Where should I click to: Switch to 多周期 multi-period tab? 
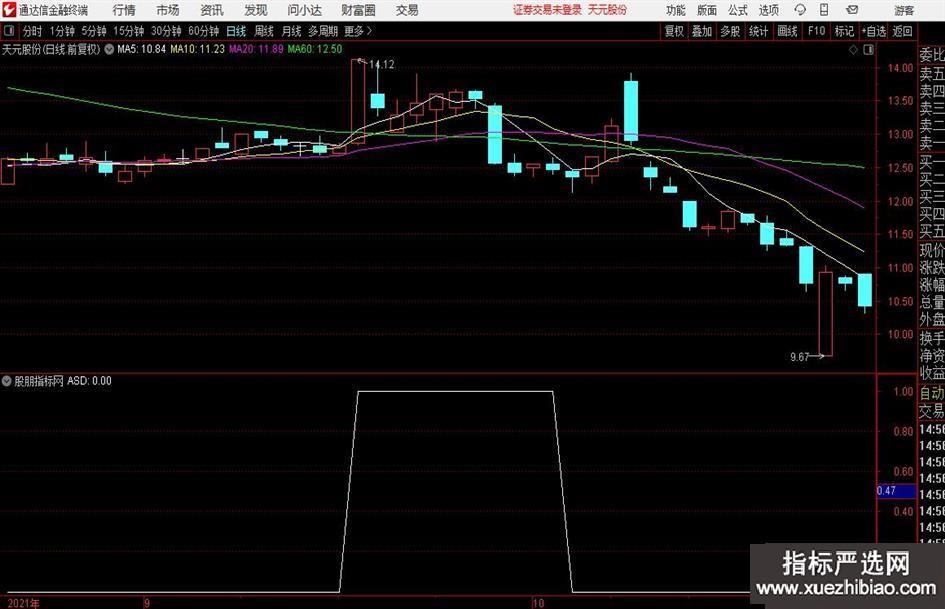point(323,31)
